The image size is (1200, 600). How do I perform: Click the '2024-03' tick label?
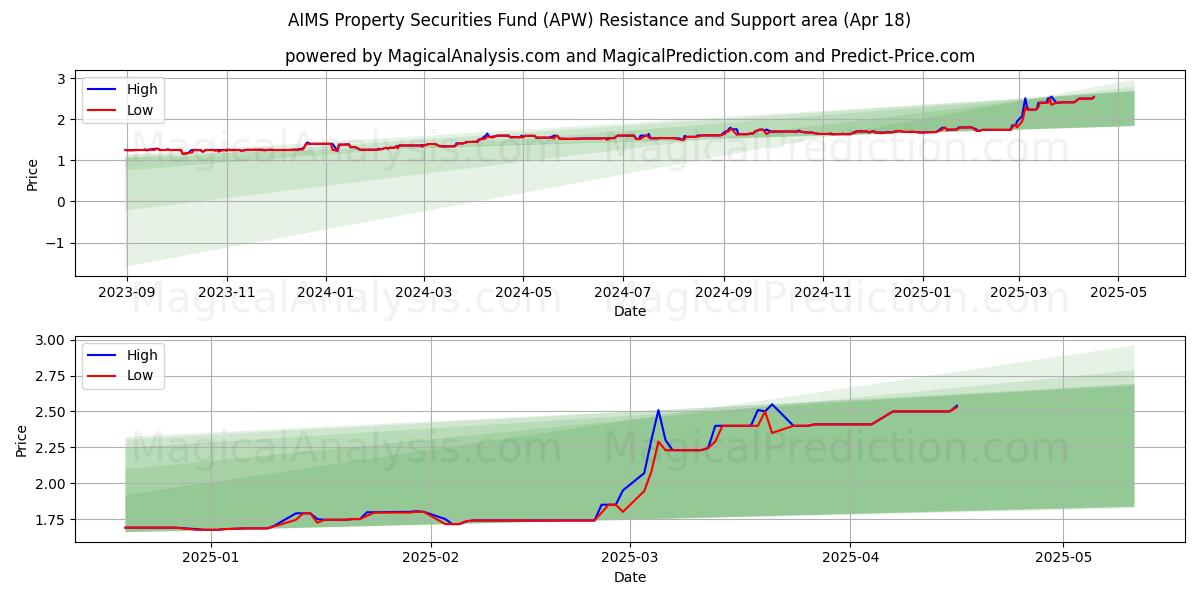[424, 292]
